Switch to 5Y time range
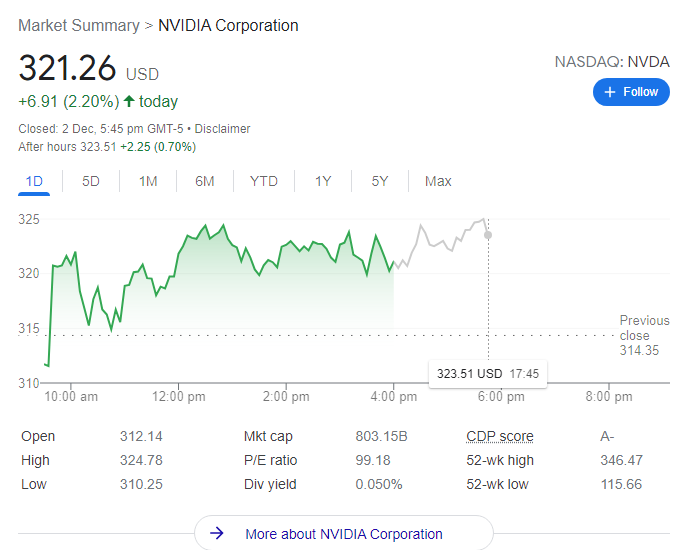Viewport: 687px width, 550px height. point(380,181)
